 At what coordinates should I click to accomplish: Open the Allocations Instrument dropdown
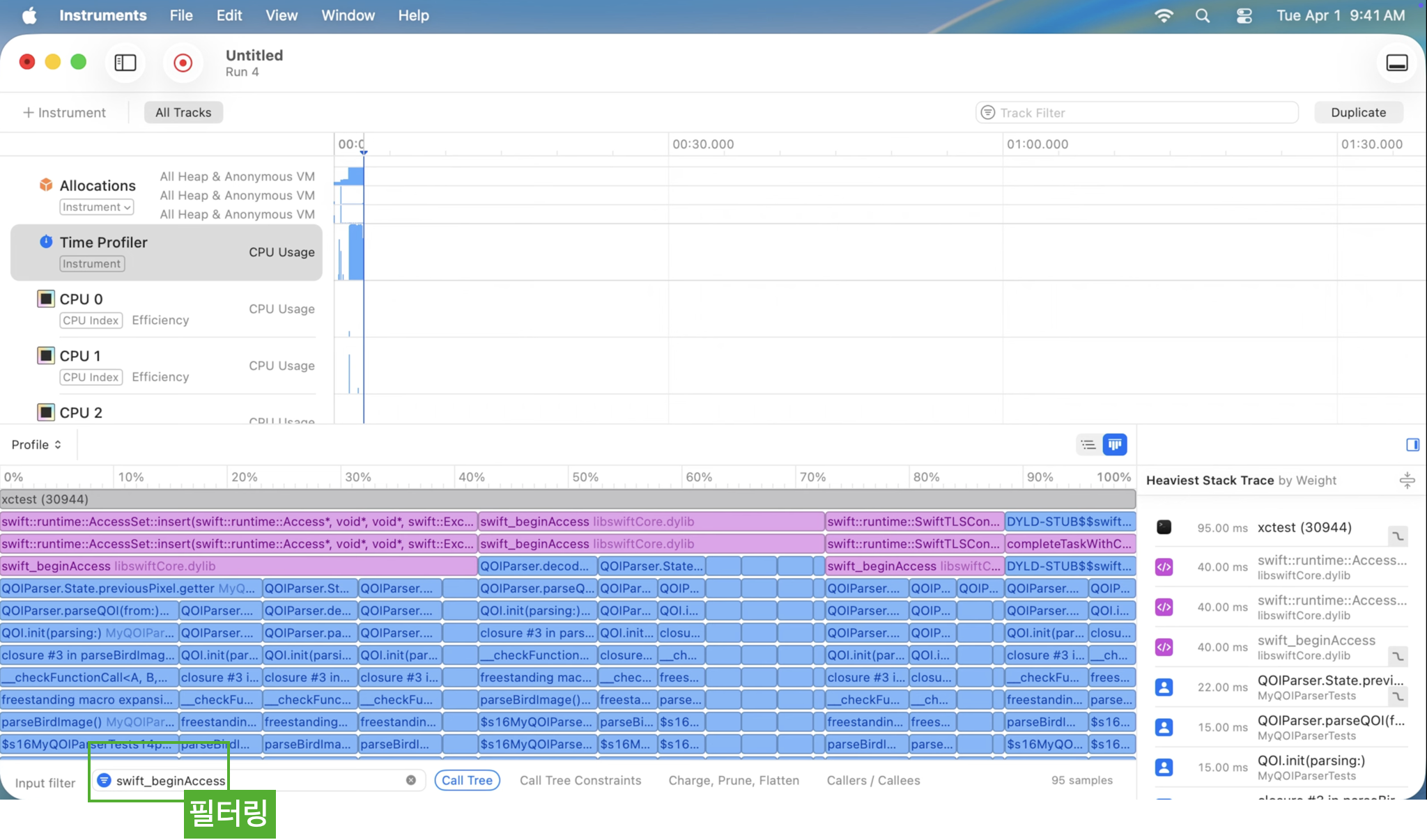pyautogui.click(x=96, y=207)
